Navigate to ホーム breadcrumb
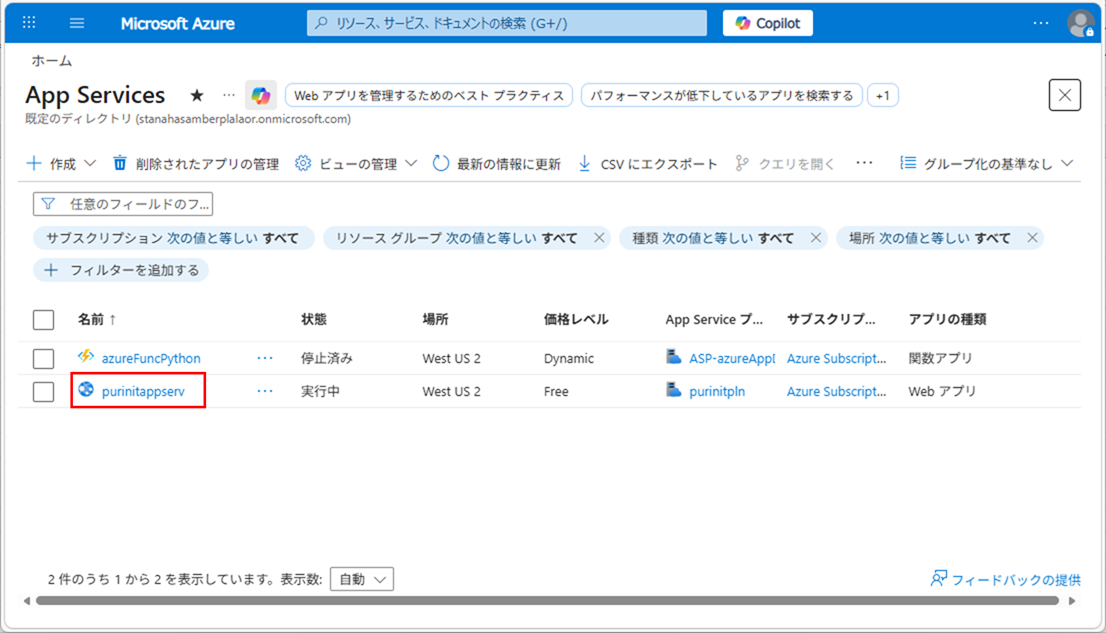Image resolution: width=1106 pixels, height=633 pixels. [x=50, y=60]
